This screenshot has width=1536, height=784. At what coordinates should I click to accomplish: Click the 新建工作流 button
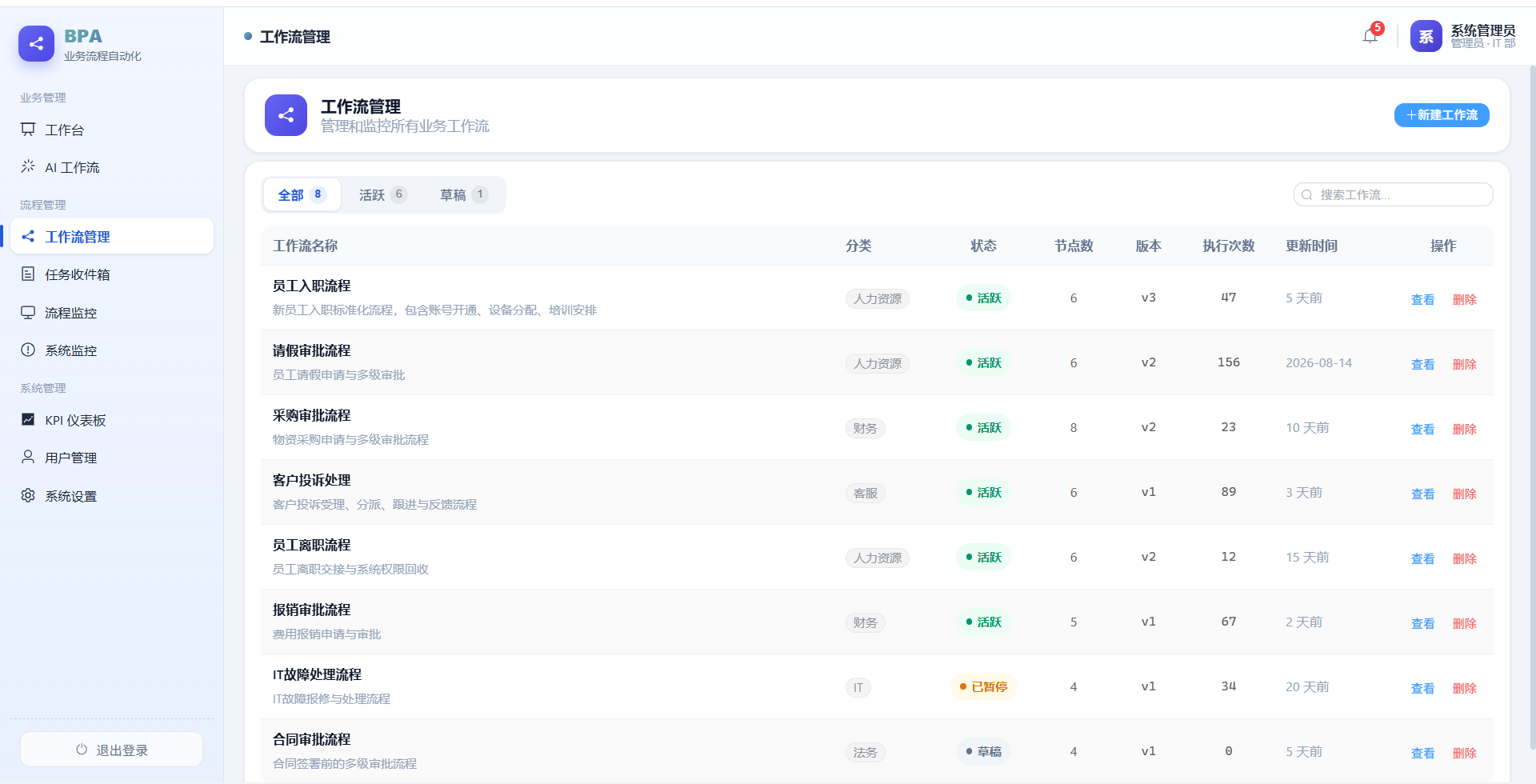[1442, 115]
